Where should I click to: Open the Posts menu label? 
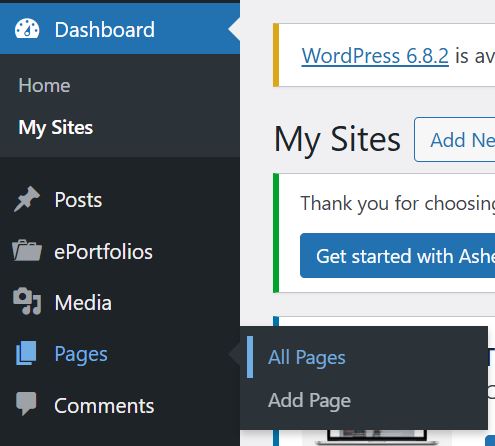[78, 200]
